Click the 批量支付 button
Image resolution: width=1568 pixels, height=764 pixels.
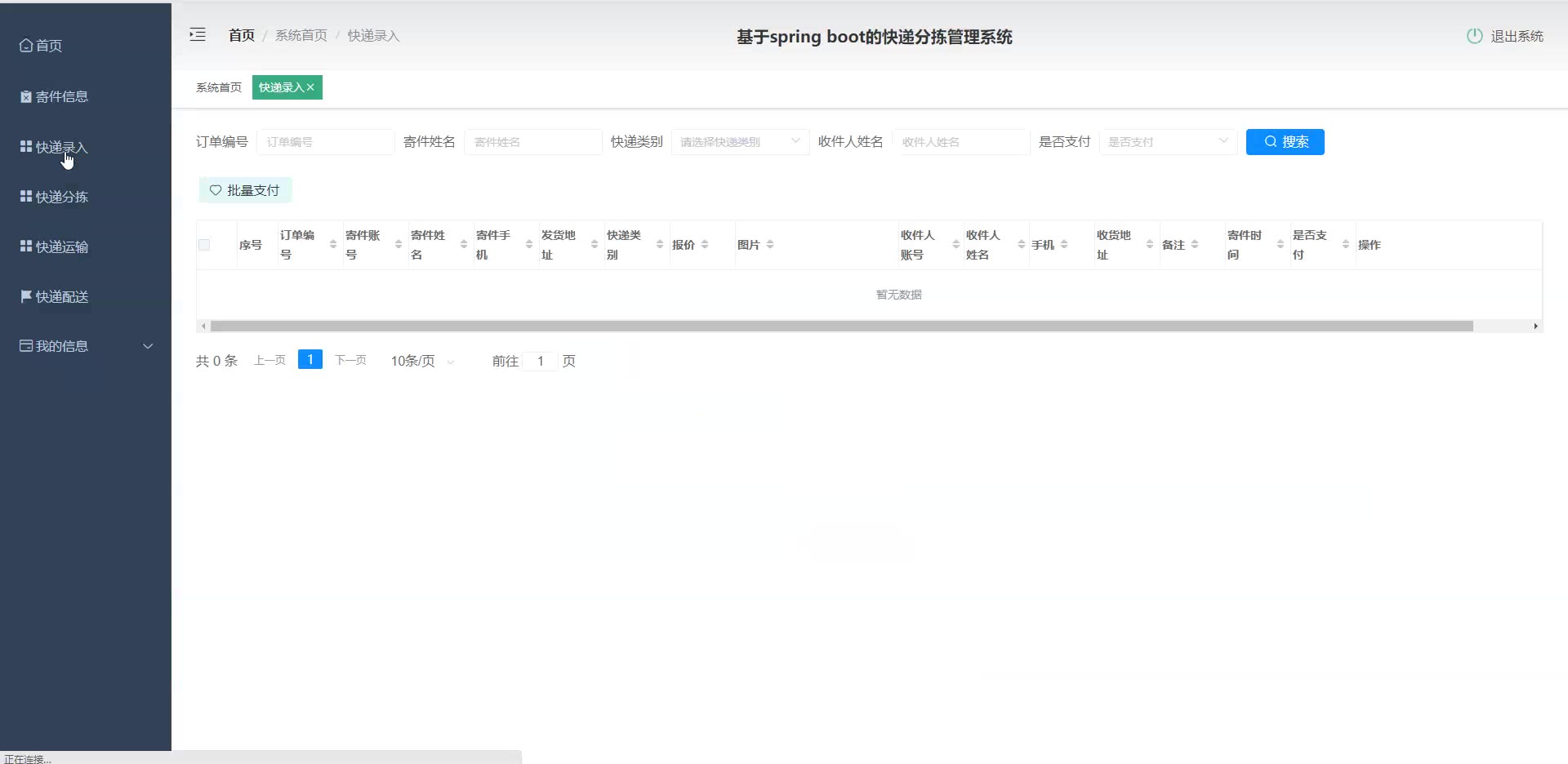[245, 190]
